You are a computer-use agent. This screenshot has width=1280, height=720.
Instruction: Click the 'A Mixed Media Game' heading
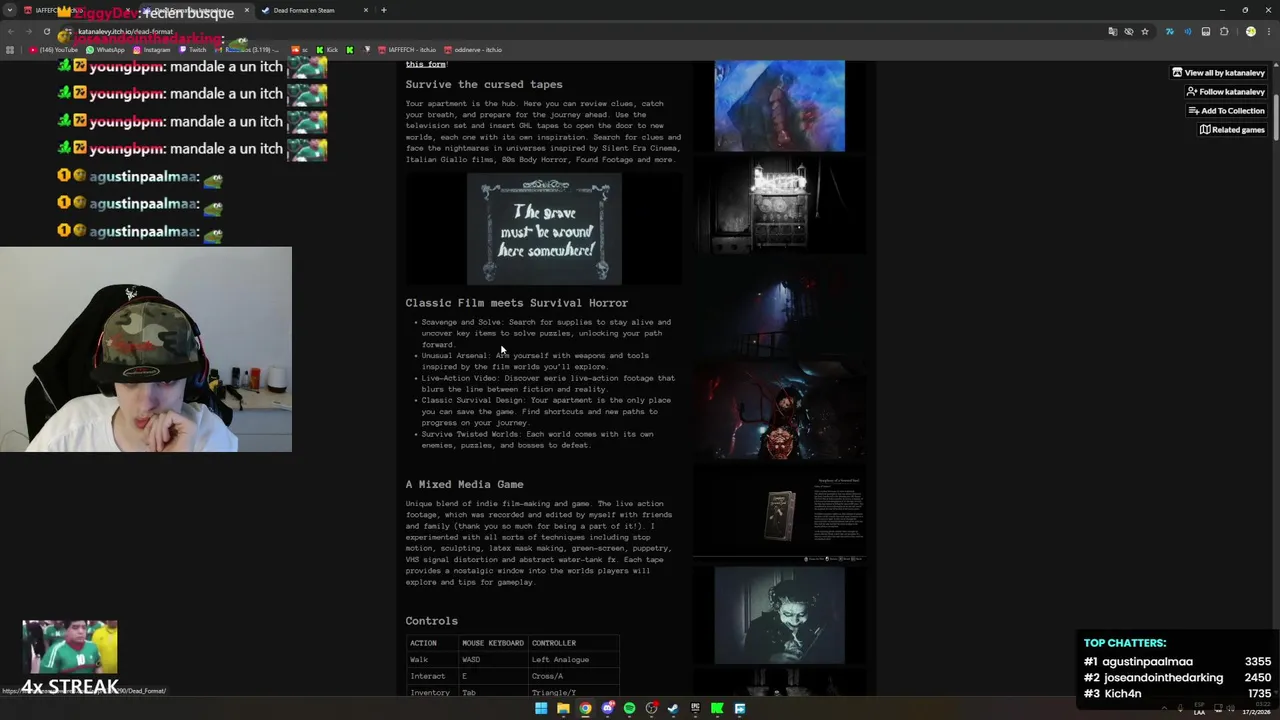click(464, 484)
